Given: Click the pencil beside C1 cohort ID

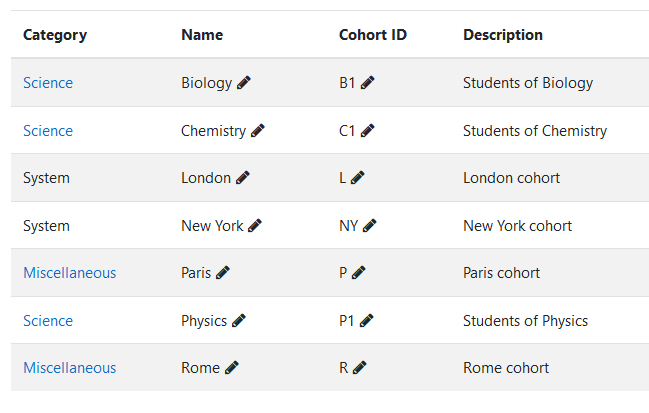Looking at the screenshot, I should [368, 131].
